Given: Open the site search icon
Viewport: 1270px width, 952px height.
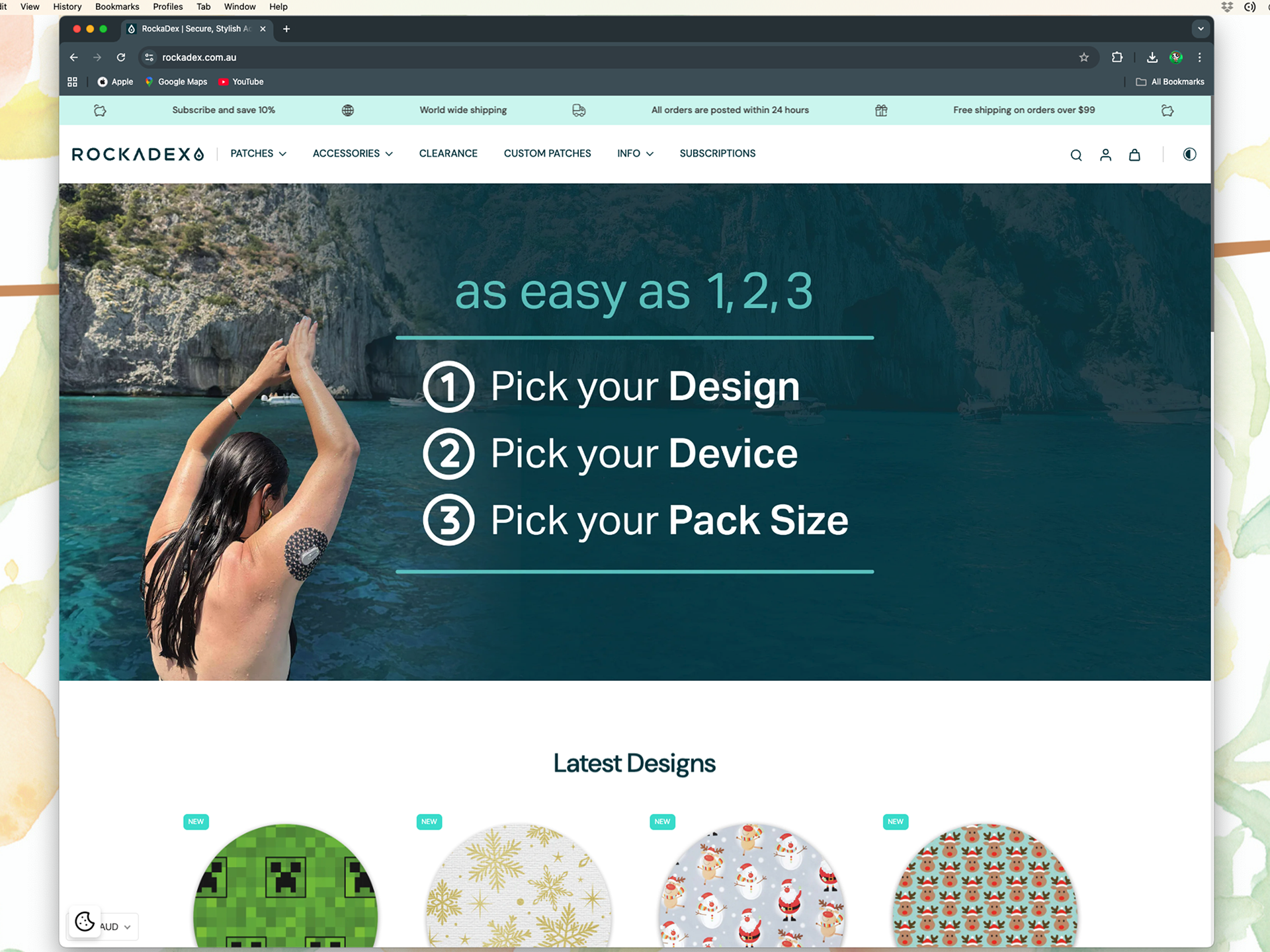Looking at the screenshot, I should (1076, 155).
